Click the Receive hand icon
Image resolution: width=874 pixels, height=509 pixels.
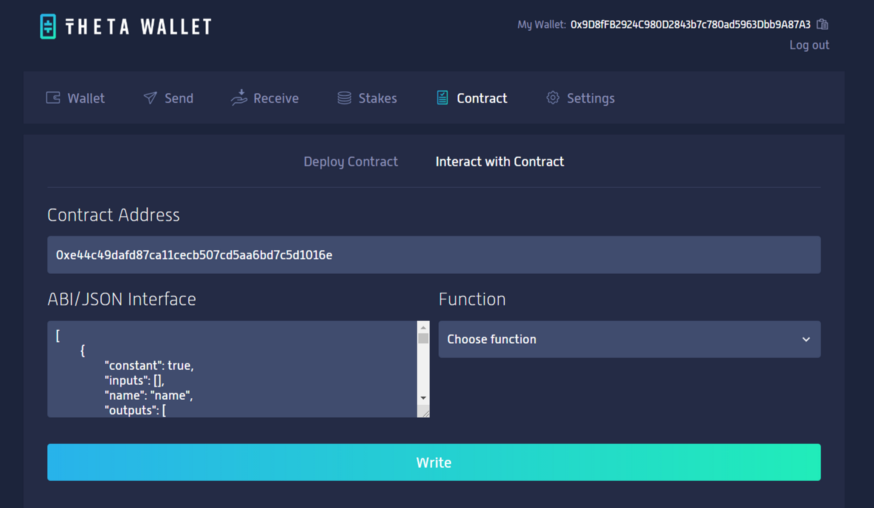(x=239, y=98)
